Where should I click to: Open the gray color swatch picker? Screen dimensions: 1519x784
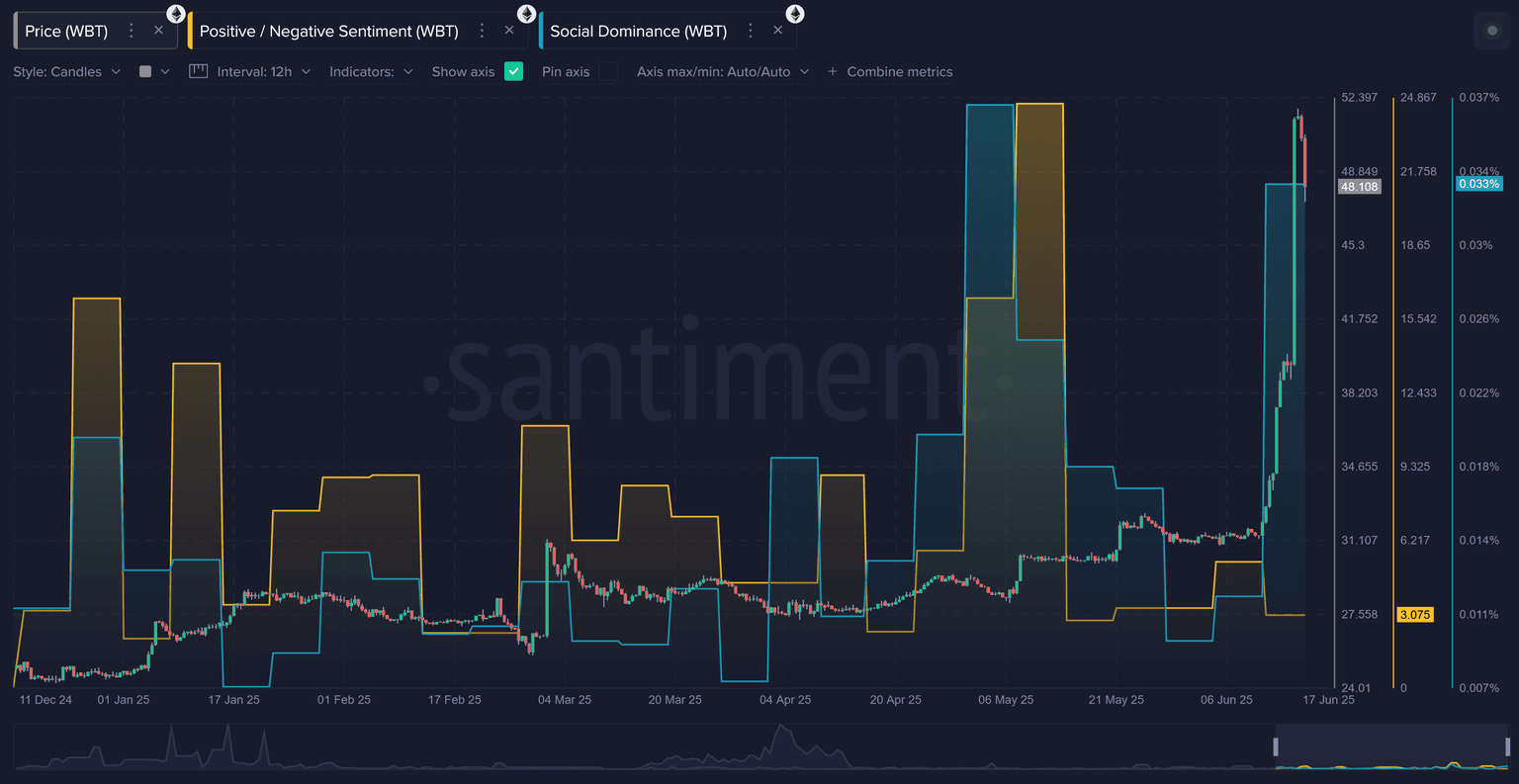(154, 71)
